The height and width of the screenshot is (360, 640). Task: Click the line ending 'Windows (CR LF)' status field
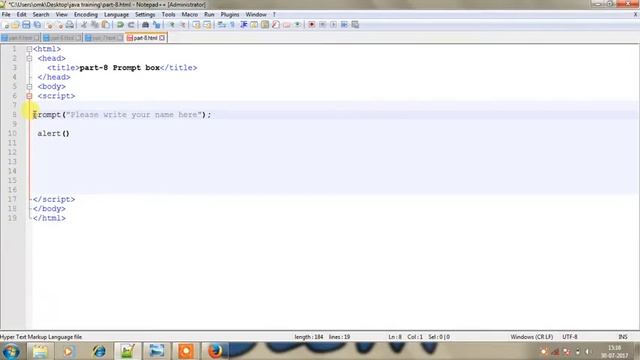pos(531,337)
